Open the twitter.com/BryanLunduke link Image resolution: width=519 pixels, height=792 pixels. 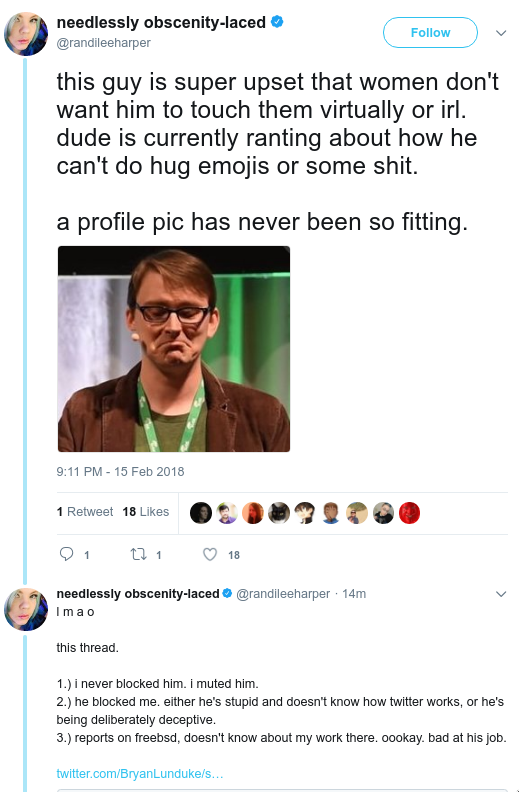(140, 774)
